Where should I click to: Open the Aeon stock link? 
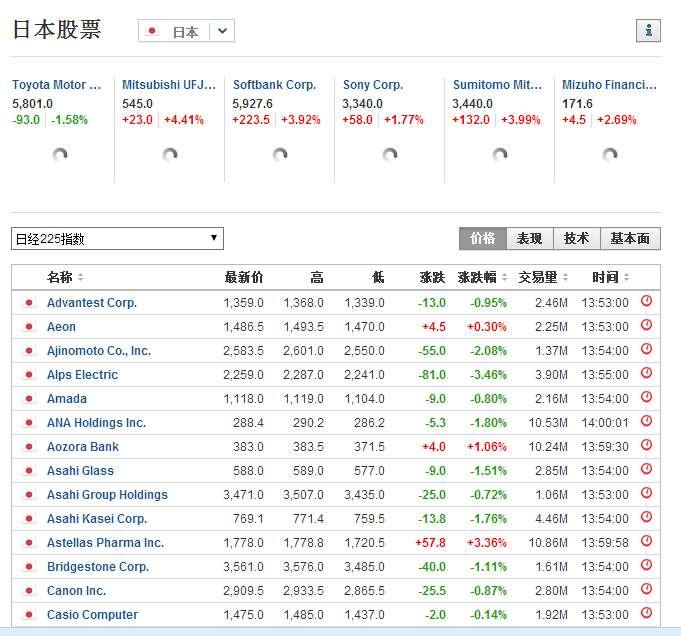tap(61, 327)
